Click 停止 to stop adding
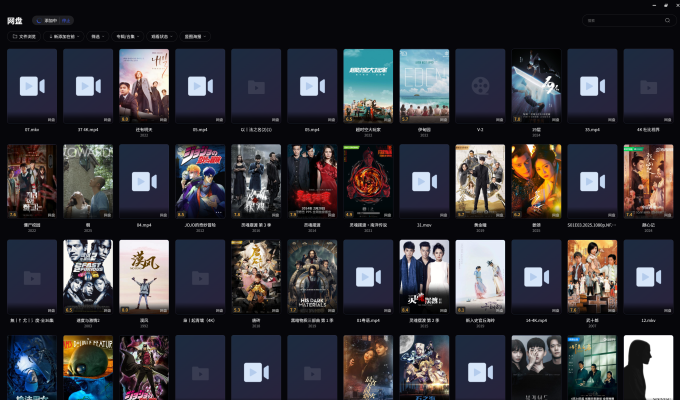This screenshot has height=400, width=680. [65, 20]
